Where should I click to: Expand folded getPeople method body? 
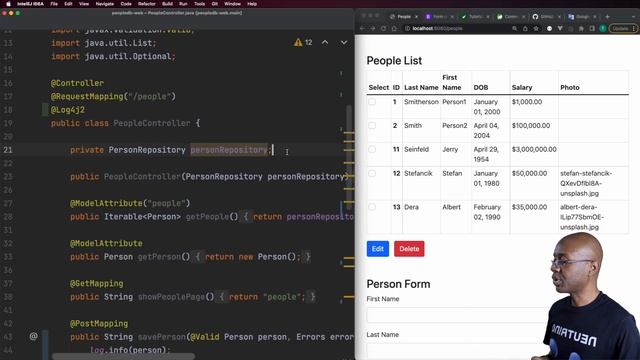246,217
